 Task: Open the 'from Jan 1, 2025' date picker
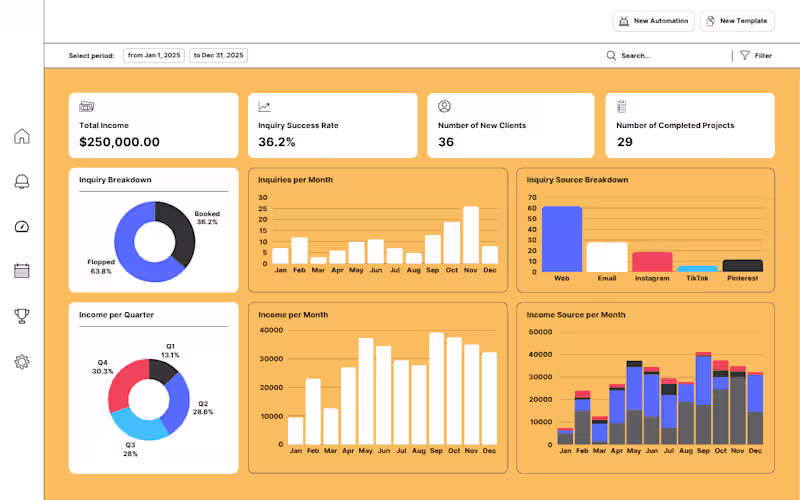tap(154, 55)
